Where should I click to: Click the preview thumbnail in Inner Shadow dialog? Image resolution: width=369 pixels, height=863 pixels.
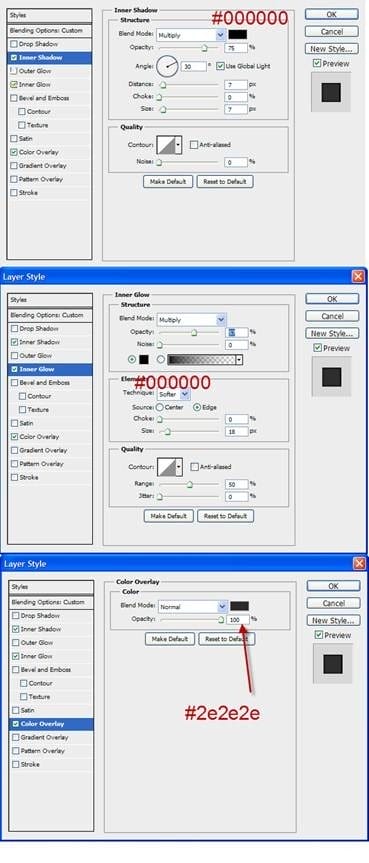(x=331, y=92)
